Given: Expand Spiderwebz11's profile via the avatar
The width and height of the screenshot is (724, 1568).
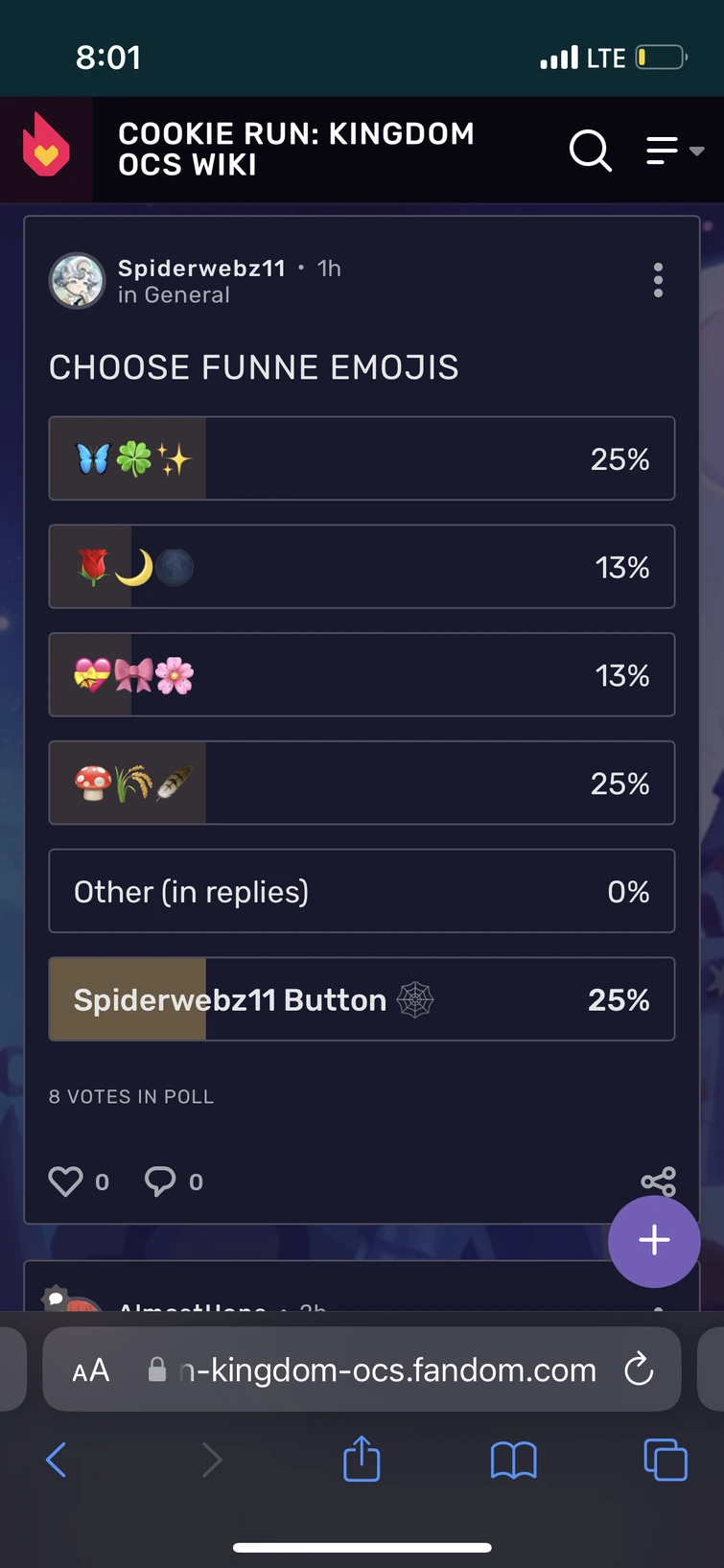Looking at the screenshot, I should click(77, 281).
